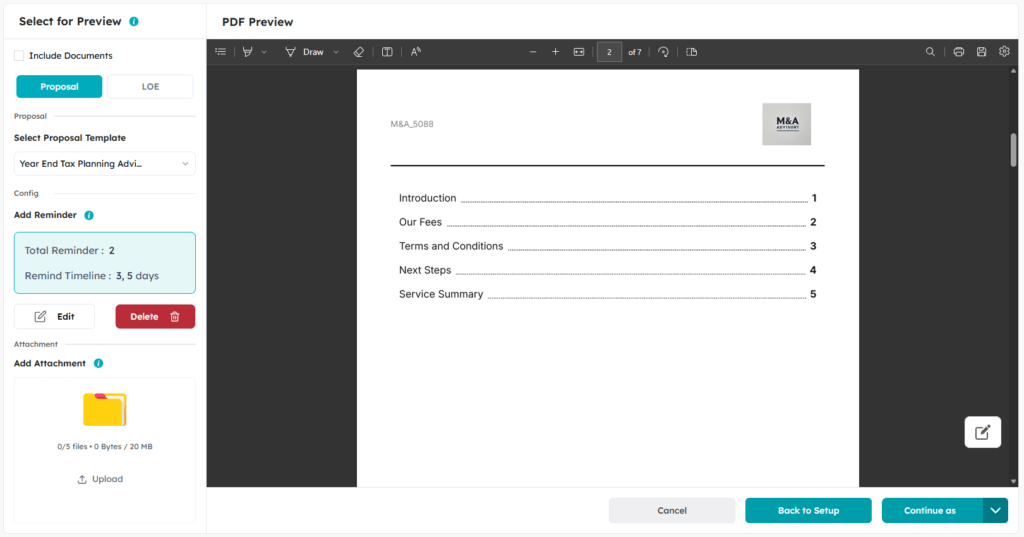Screen dimensions: 1024x537
Task: Activate the read aloud icon
Action: tap(415, 52)
